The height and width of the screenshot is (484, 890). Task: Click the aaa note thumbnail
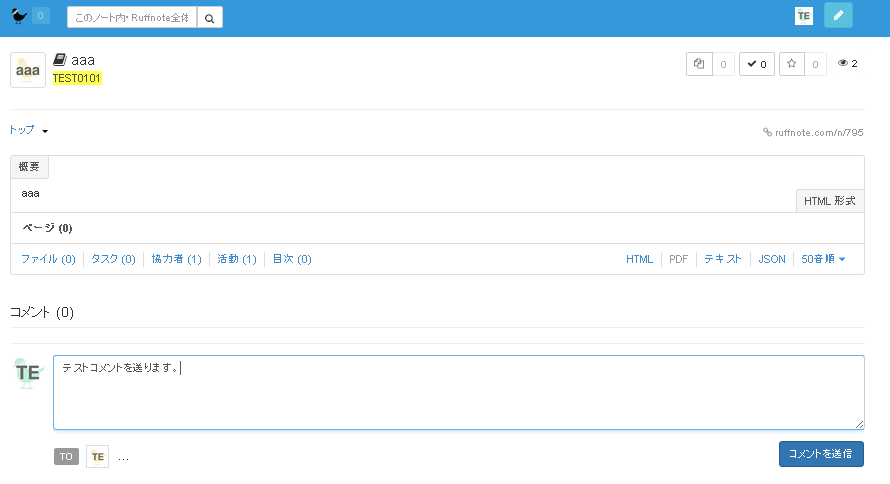tap(28, 70)
